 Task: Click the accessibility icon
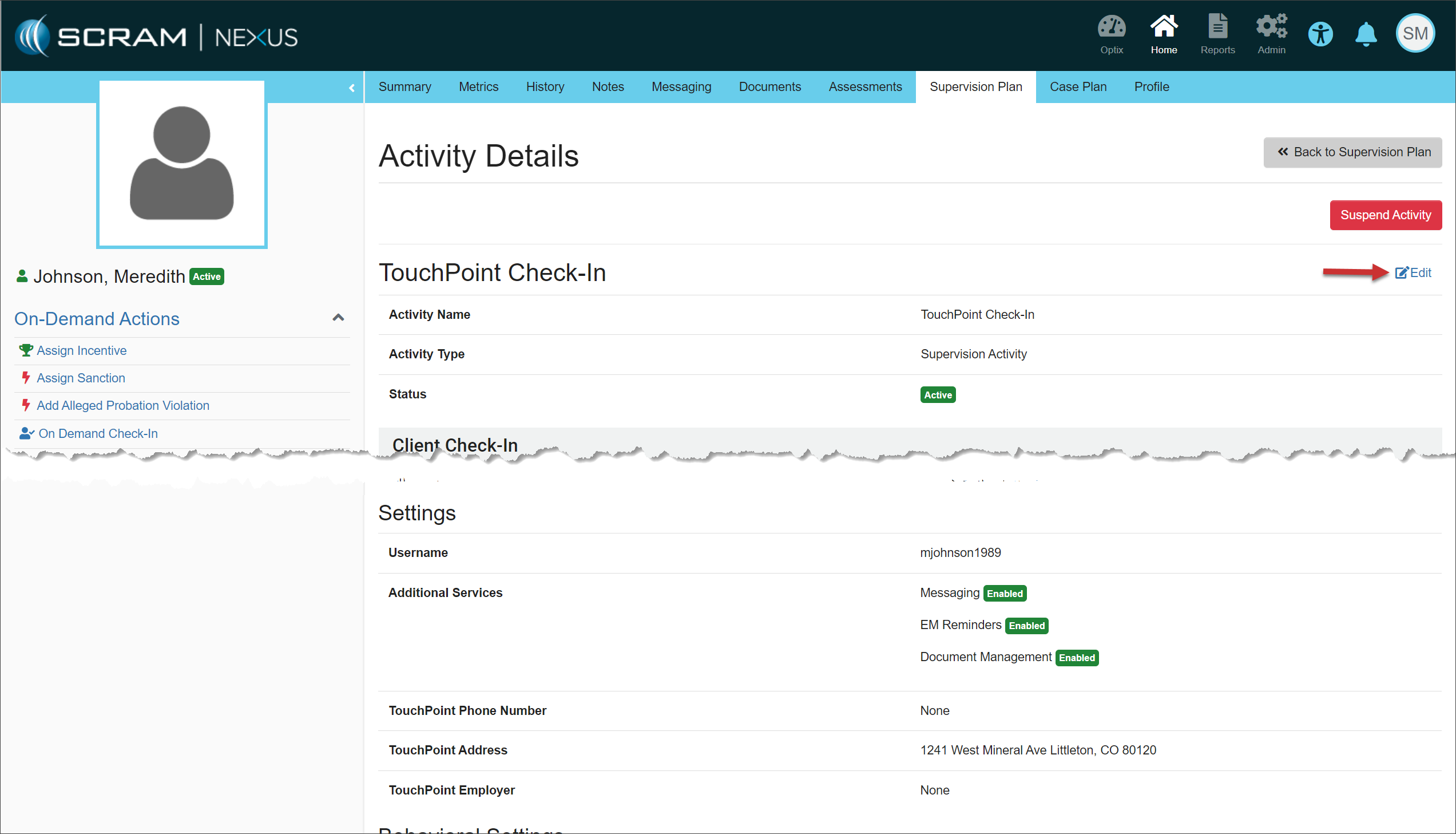[1320, 34]
